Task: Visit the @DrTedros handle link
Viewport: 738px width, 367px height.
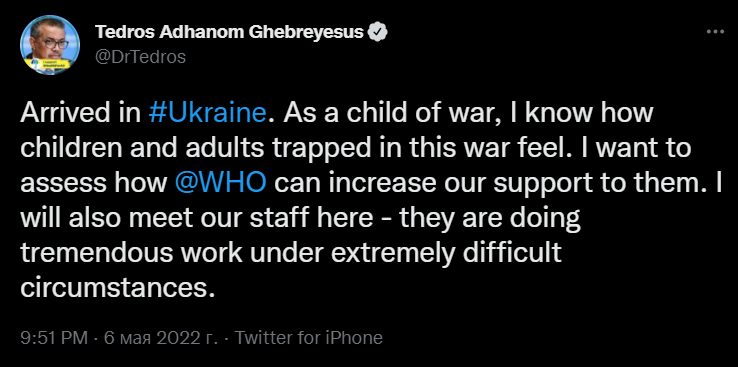Action: [140, 57]
